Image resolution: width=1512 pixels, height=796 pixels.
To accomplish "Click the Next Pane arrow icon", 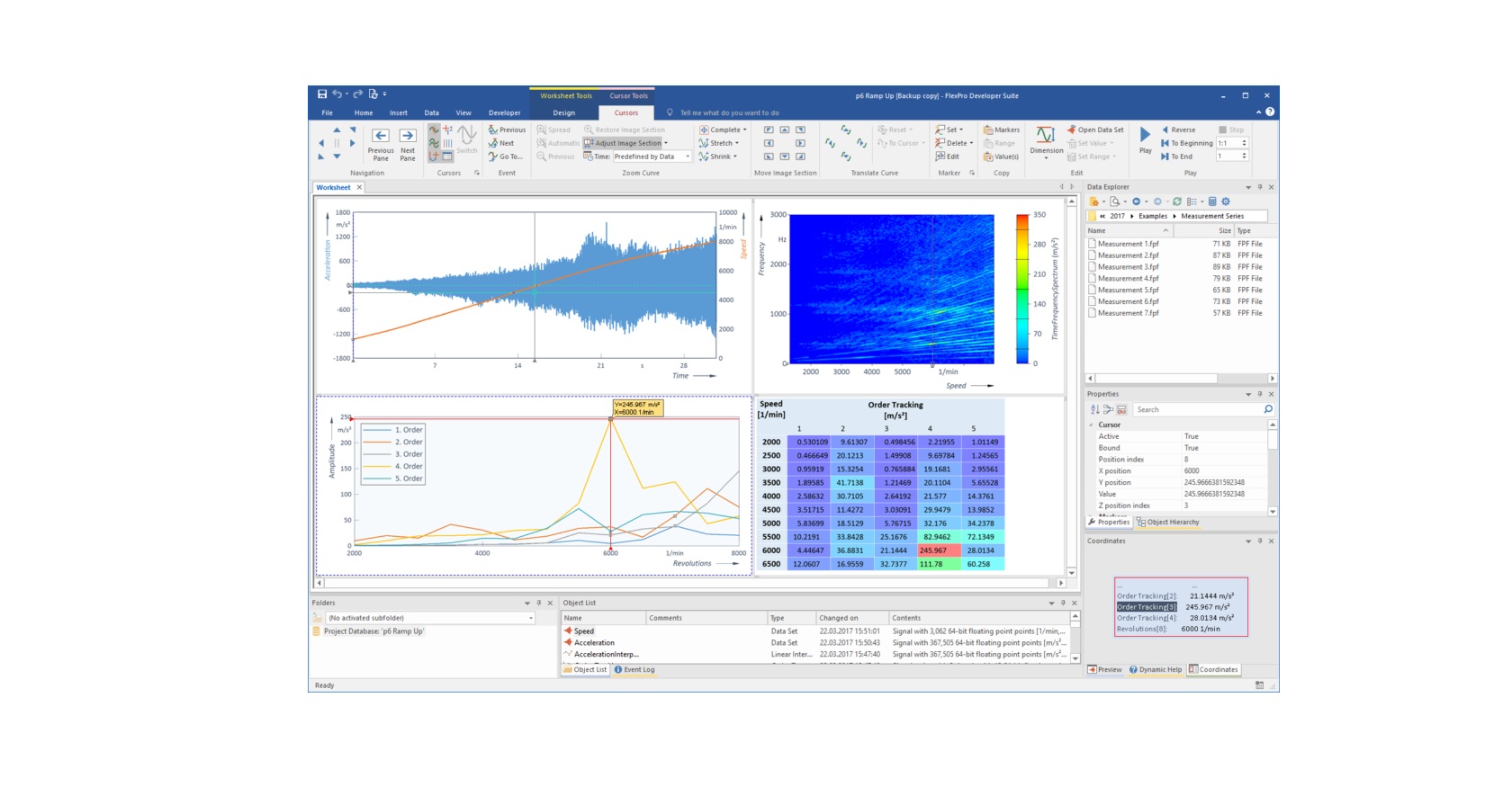I will [x=408, y=136].
